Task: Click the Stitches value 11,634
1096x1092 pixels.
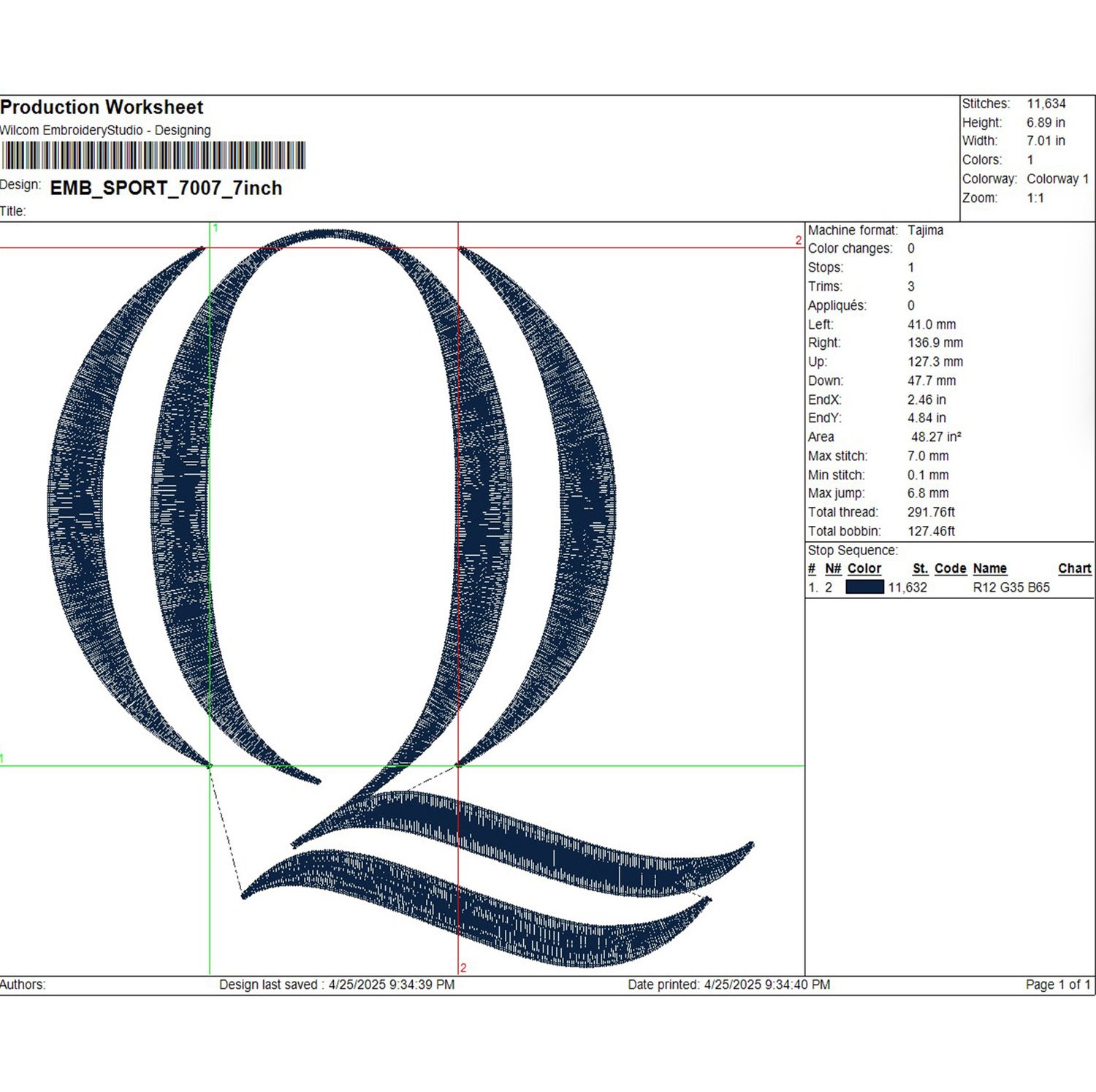Action: point(1046,104)
